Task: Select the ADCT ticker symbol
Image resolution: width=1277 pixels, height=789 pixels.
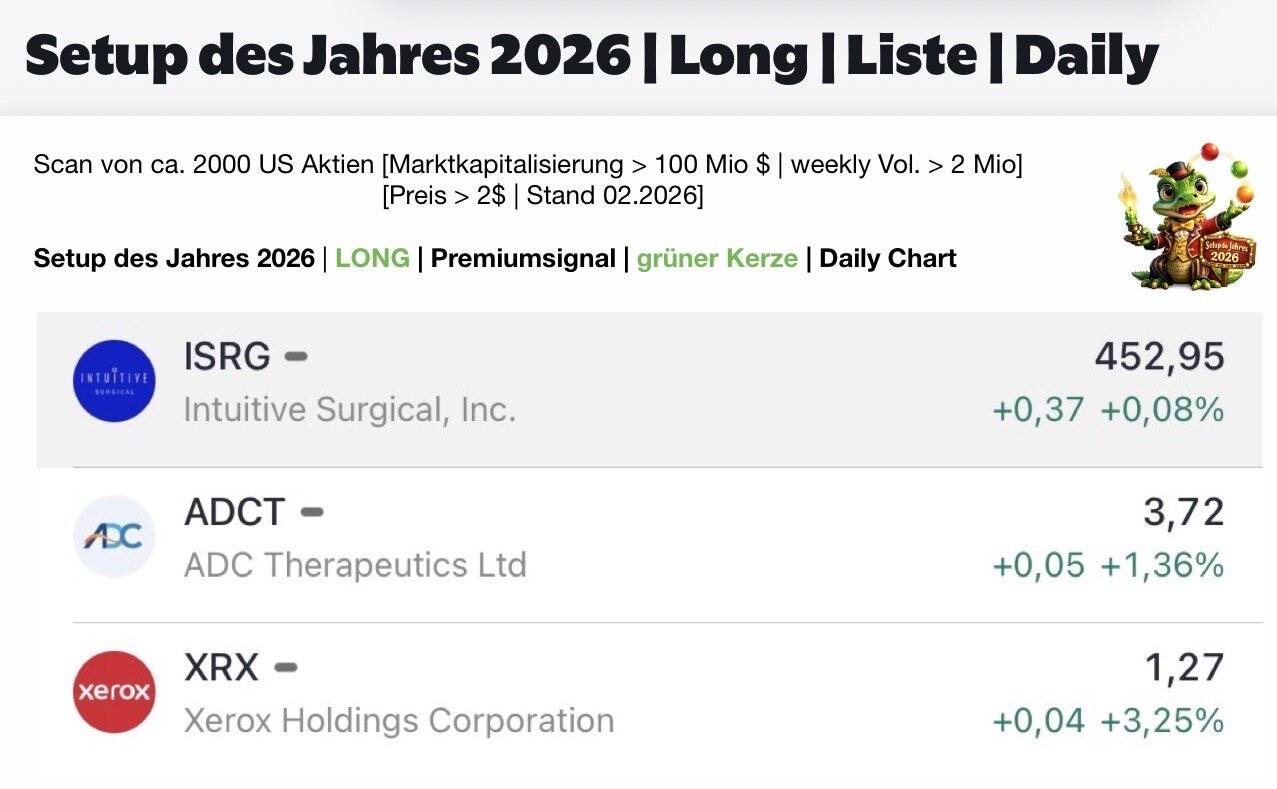Action: (235, 512)
